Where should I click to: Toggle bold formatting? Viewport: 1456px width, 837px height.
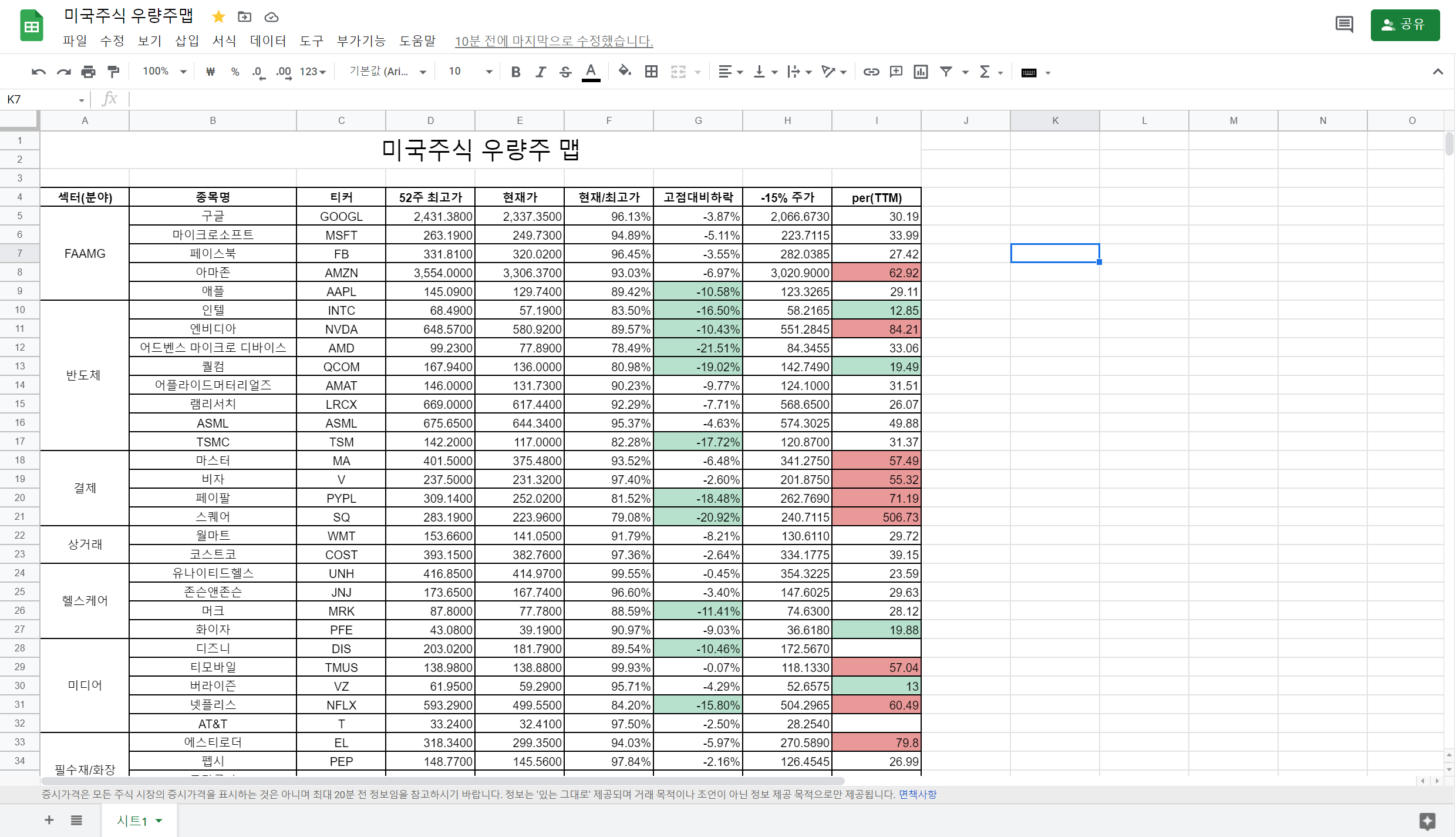515,72
